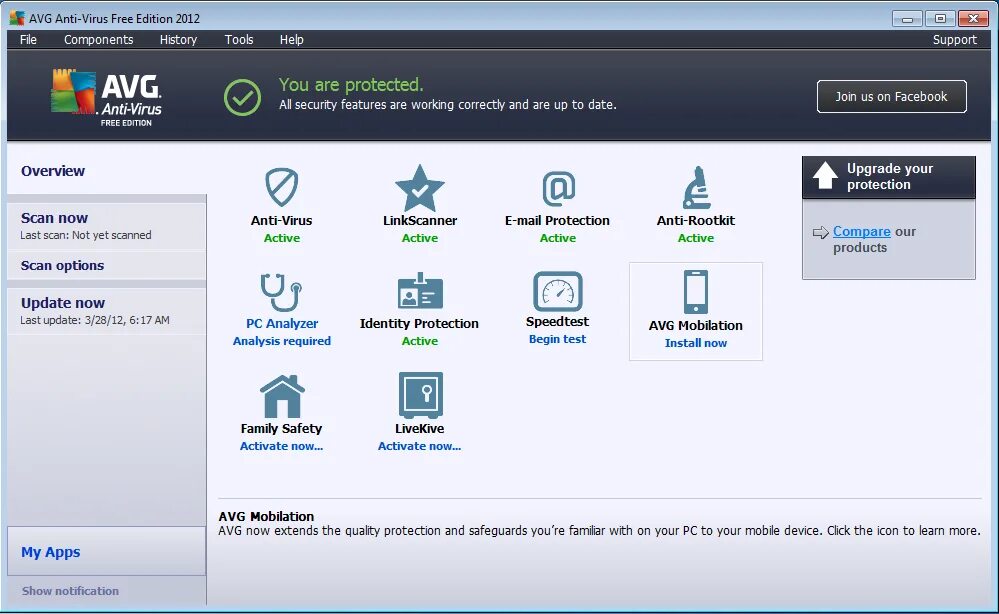The image size is (999, 614).
Task: Click Activate now under Family Safety
Action: [x=282, y=446]
